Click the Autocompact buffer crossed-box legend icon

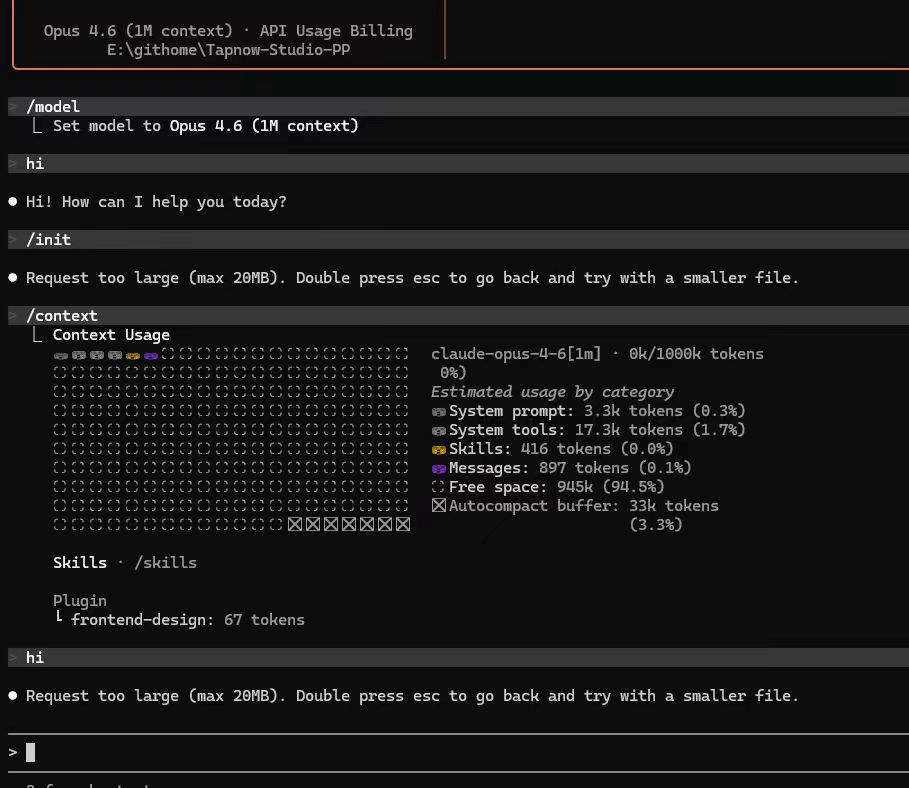tap(439, 506)
